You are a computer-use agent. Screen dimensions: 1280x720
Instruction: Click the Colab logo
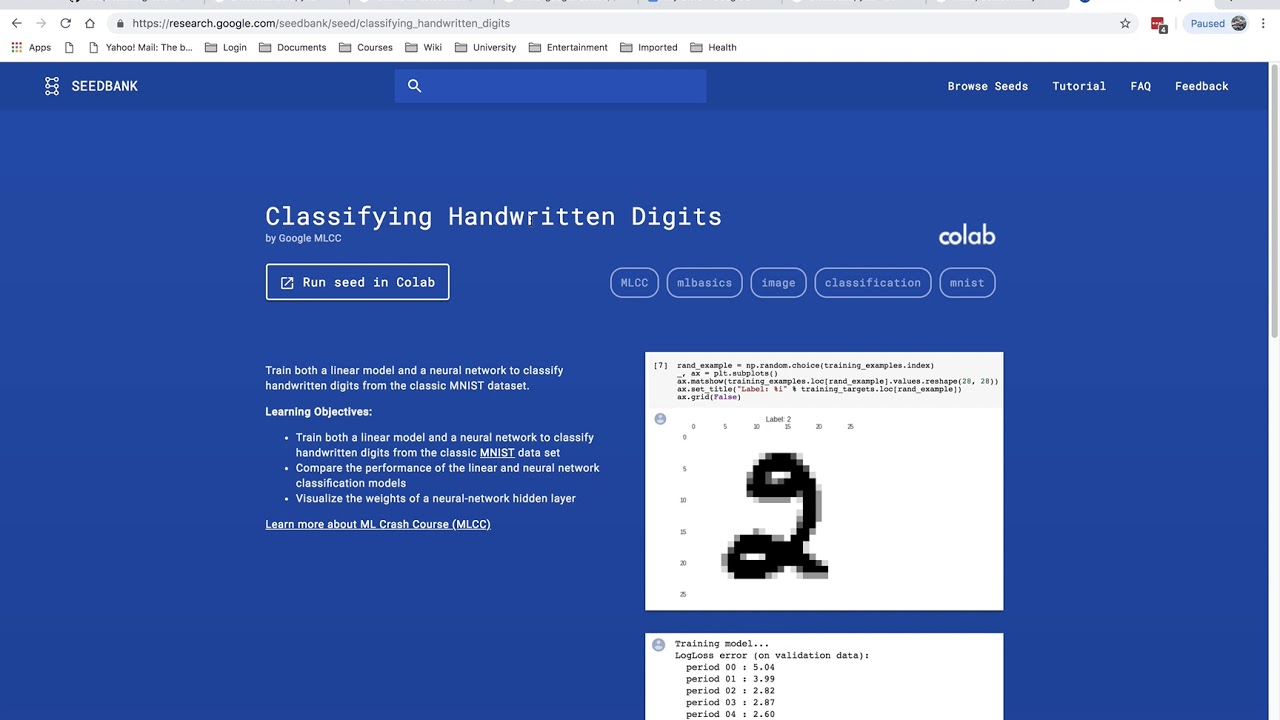[967, 235]
